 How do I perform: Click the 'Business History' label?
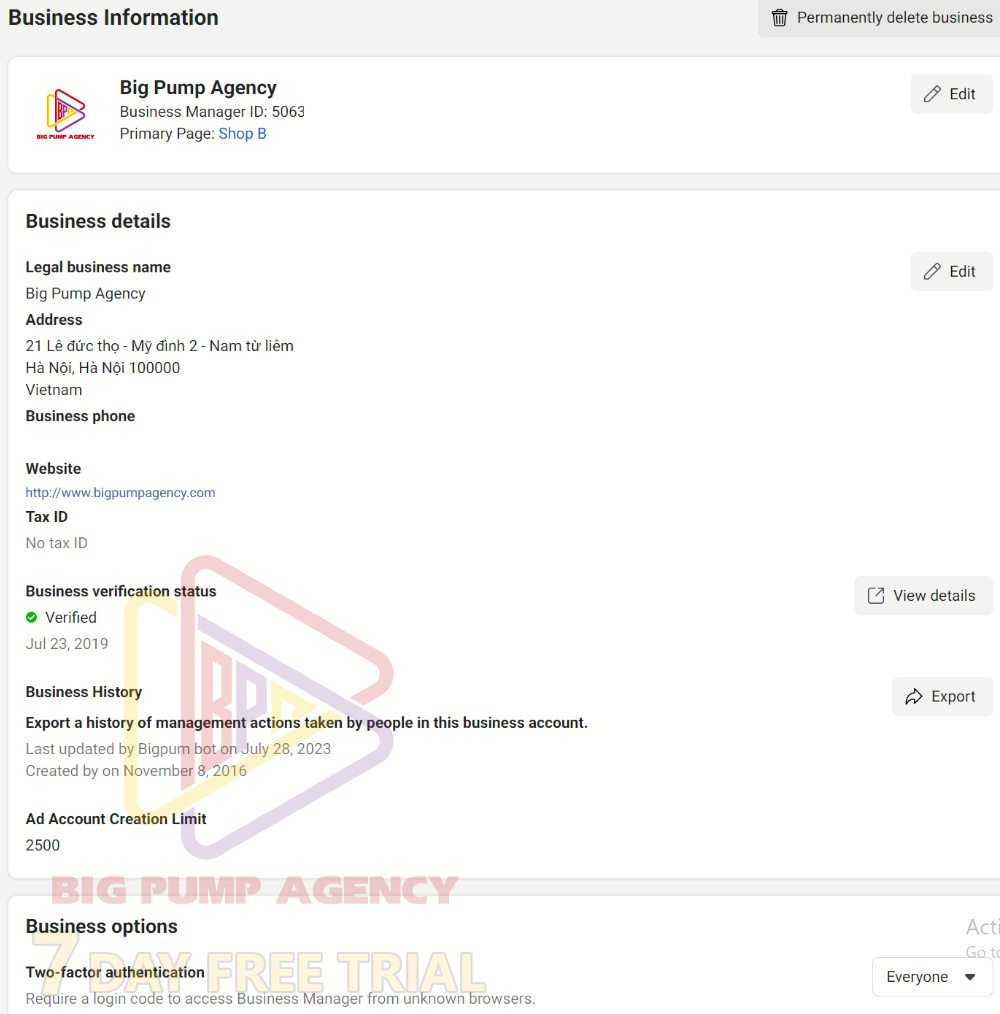pos(83,691)
